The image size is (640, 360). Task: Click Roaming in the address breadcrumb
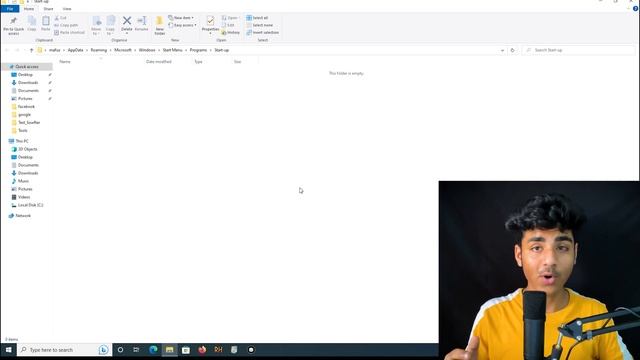(x=99, y=50)
